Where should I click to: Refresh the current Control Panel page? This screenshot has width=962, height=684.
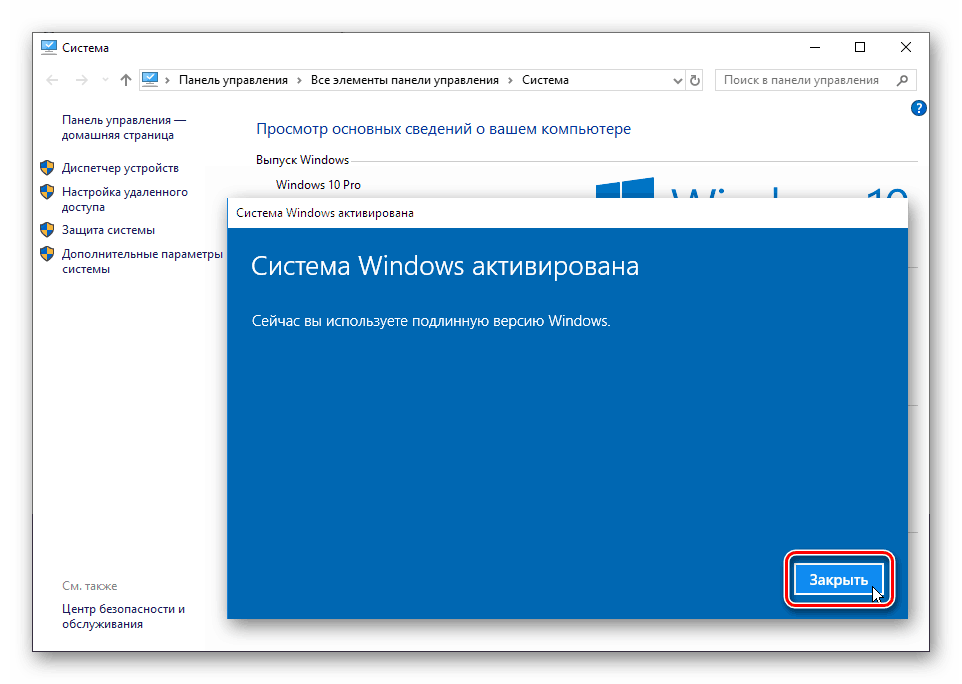tap(694, 79)
